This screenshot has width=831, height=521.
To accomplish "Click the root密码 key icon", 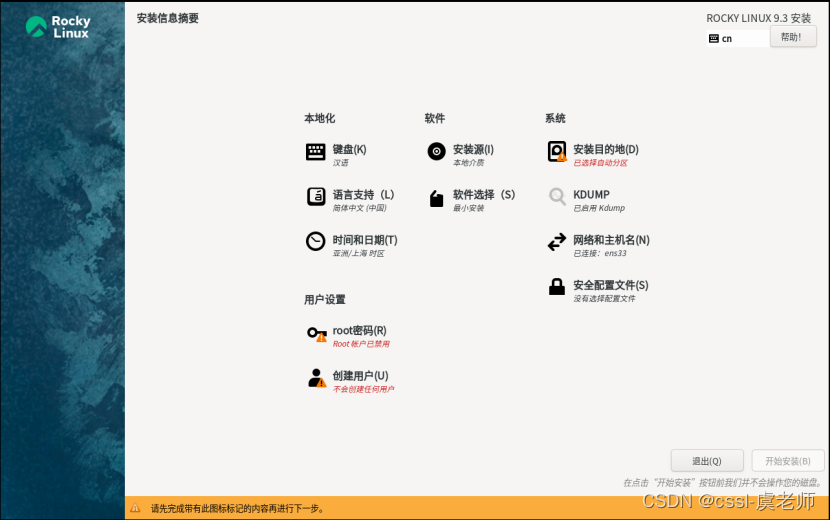I will (x=317, y=334).
